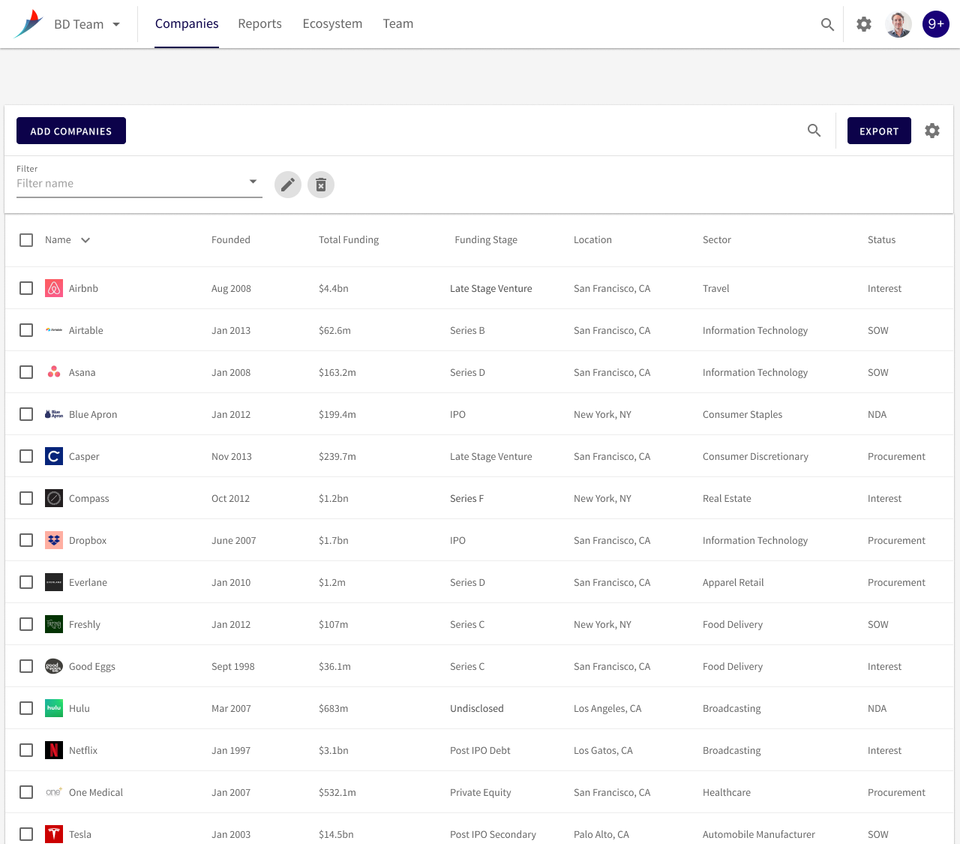960x844 pixels.
Task: Click the Total Funding column header
Action: 348,240
